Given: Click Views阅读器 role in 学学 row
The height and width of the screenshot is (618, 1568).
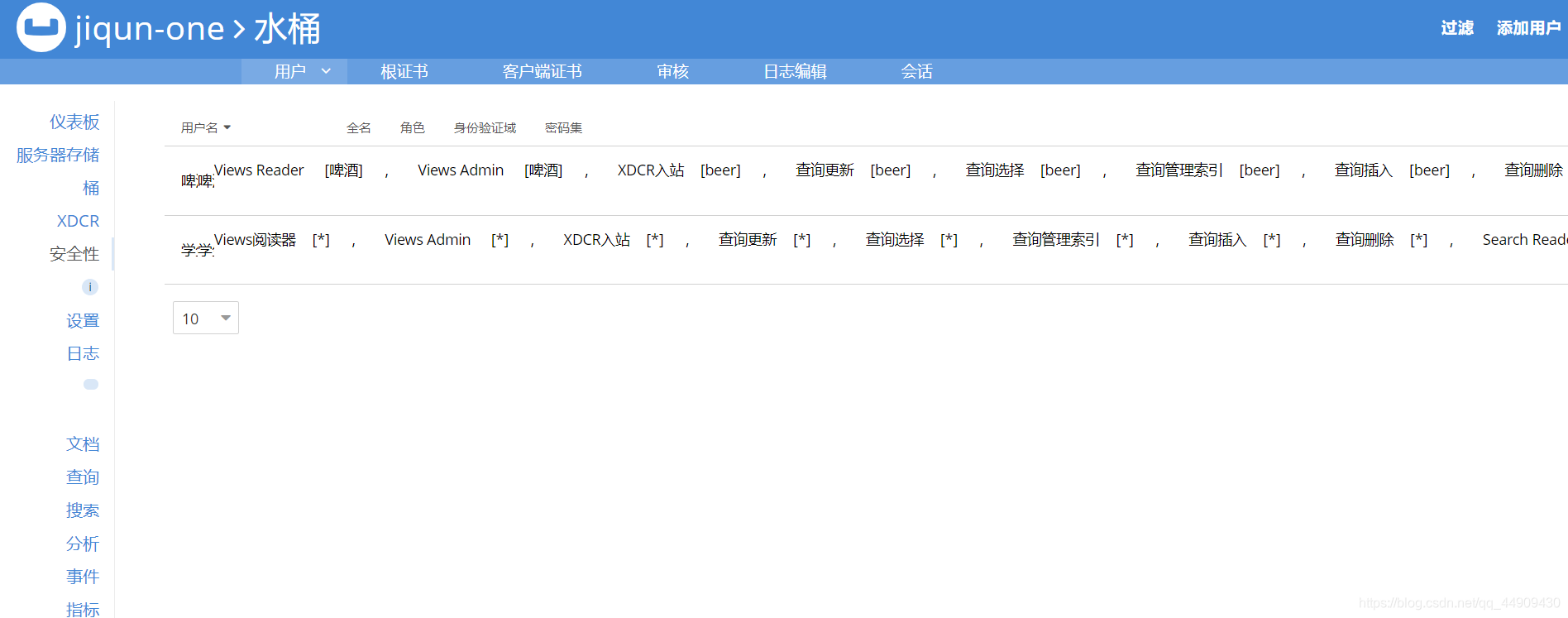Looking at the screenshot, I should point(255,239).
